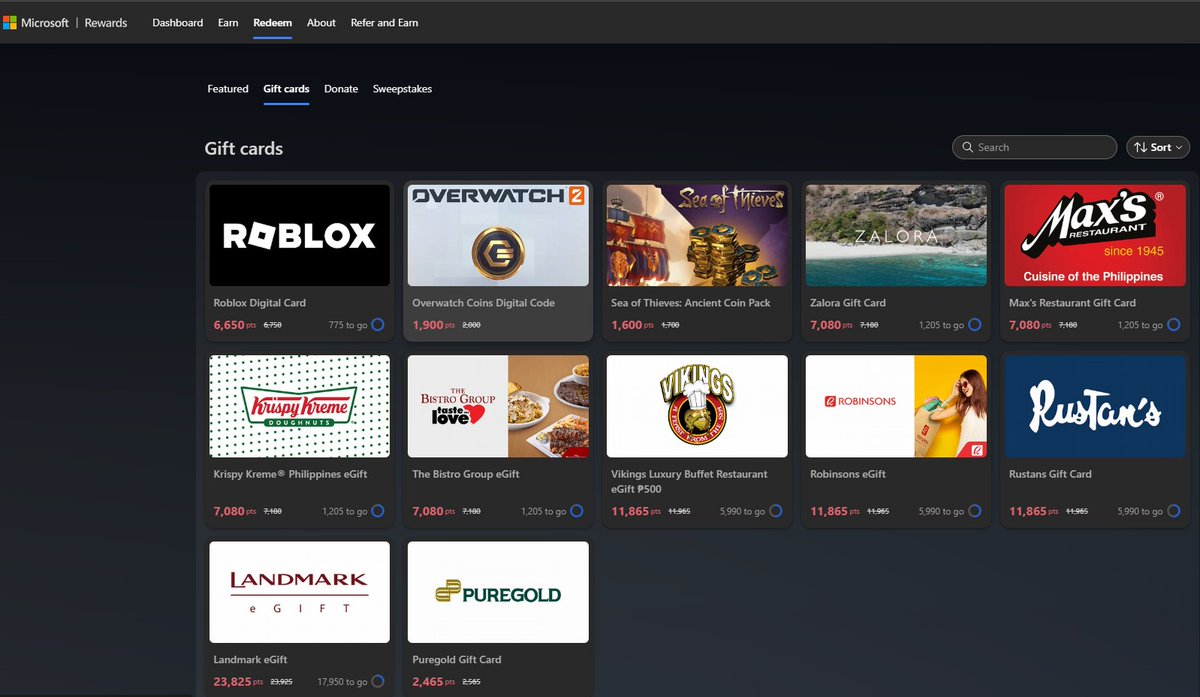Screen dimensions: 1200x697
Task: Open the Roblox card image
Action: coord(299,235)
